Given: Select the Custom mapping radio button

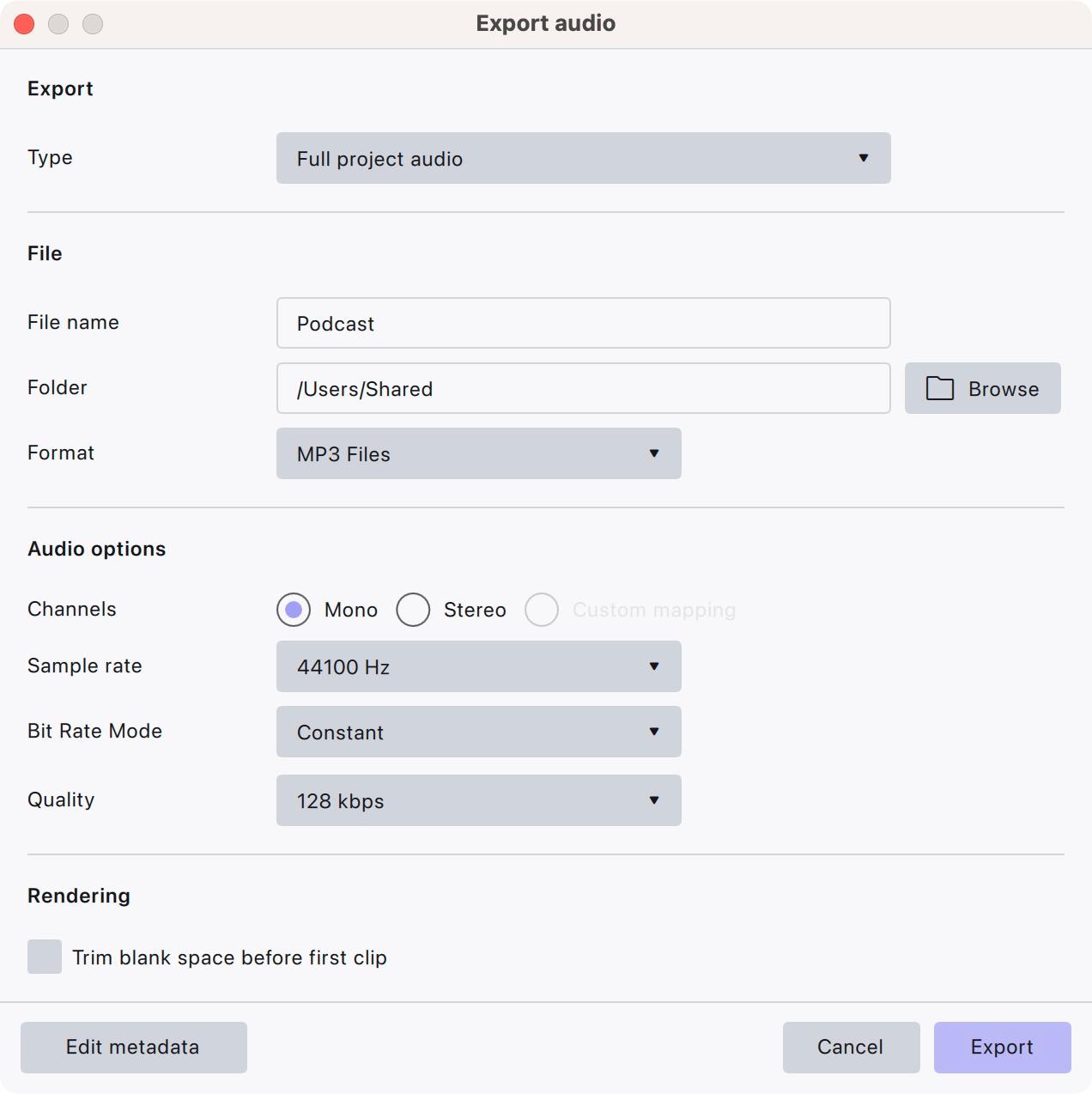Looking at the screenshot, I should point(542,610).
